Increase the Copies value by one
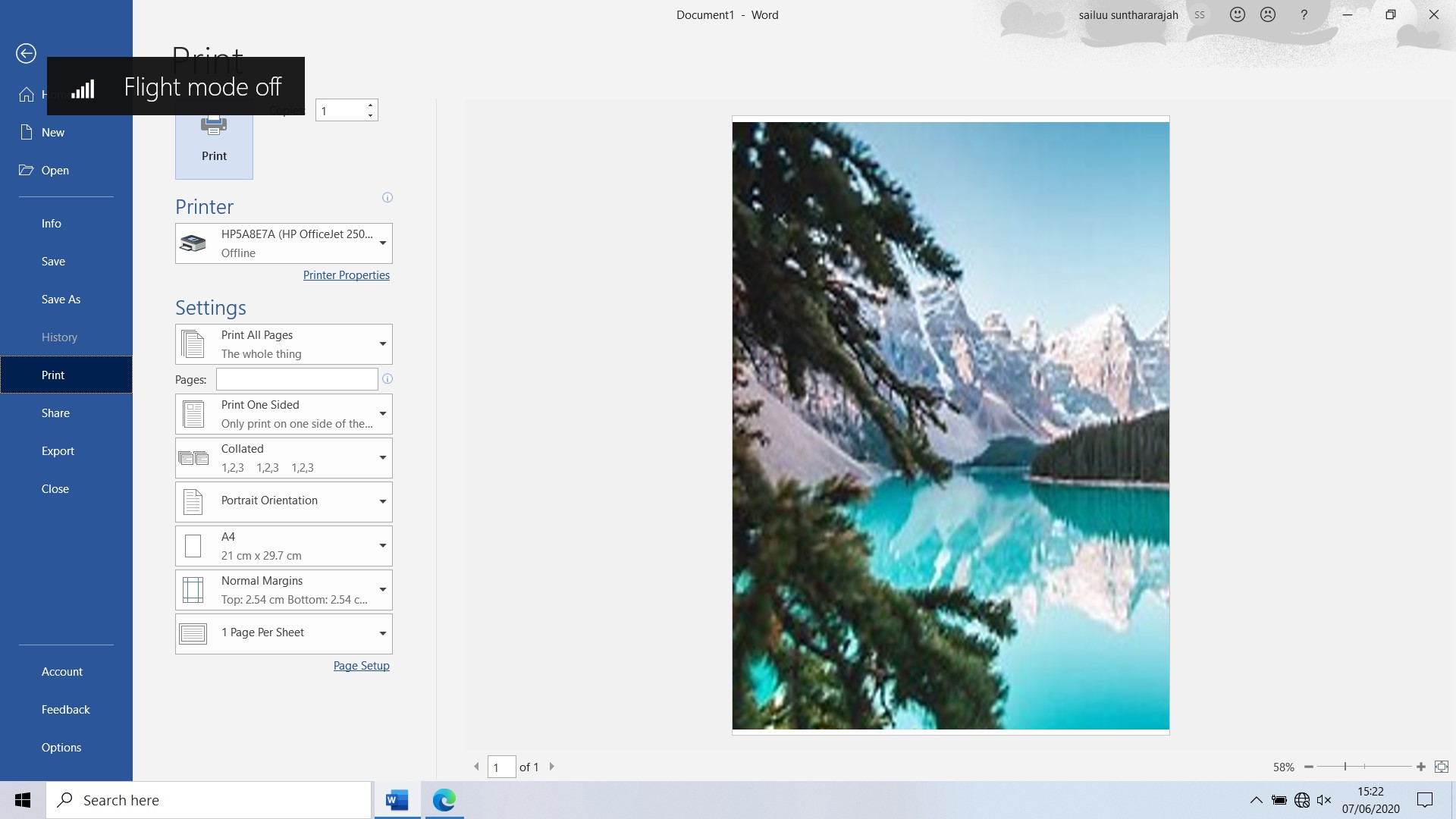The width and height of the screenshot is (1456, 819). click(x=370, y=105)
